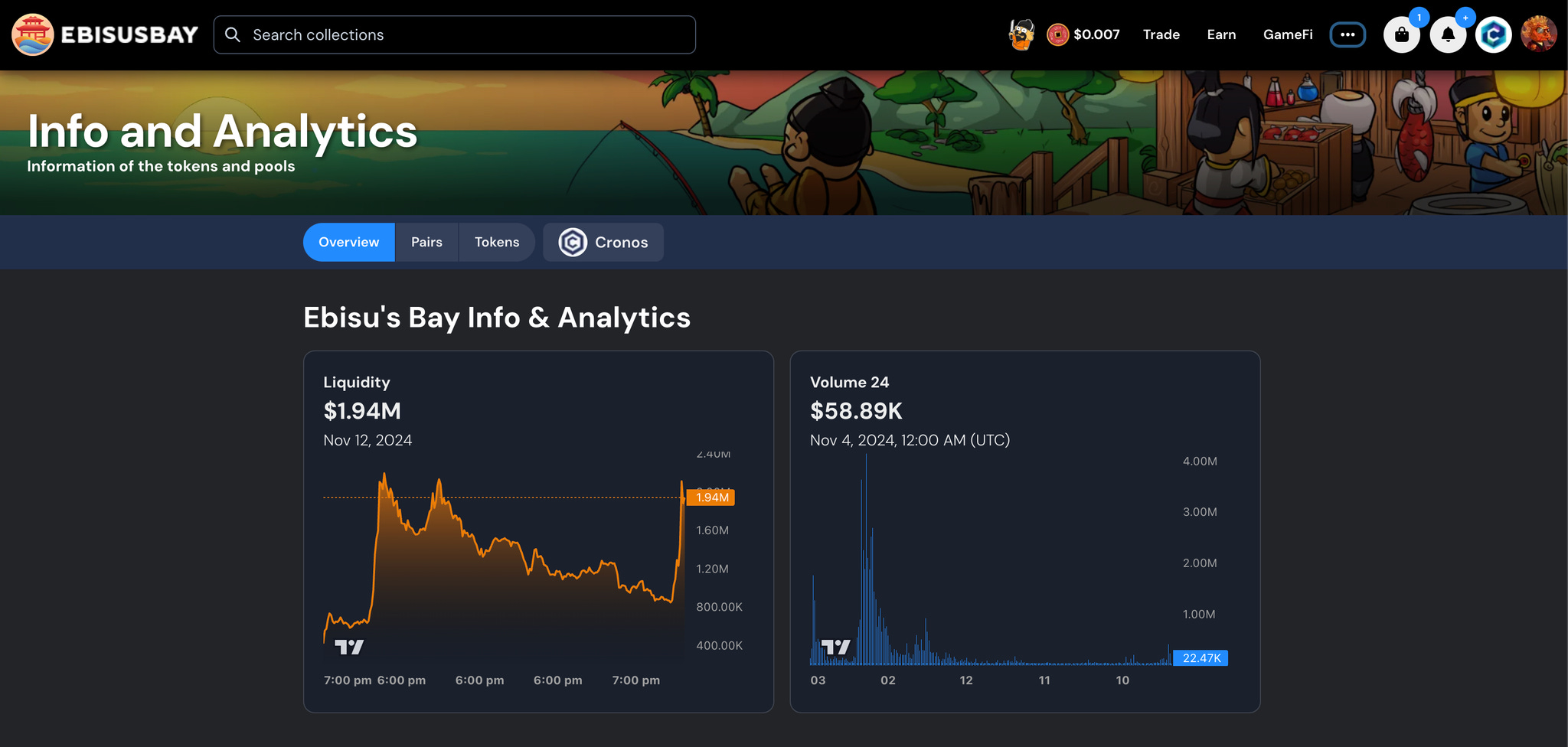Click the $1.94M liquidity value
Viewport: 1568px width, 747px height.
pyautogui.click(x=362, y=411)
